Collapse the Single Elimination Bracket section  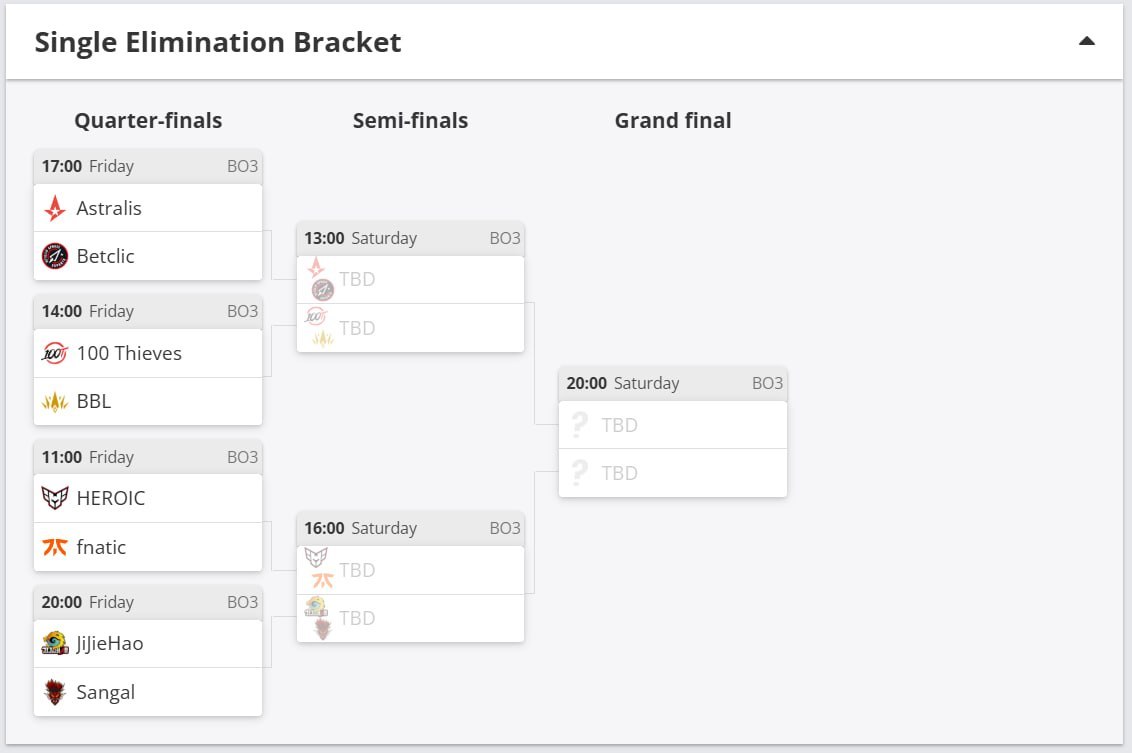(1087, 41)
